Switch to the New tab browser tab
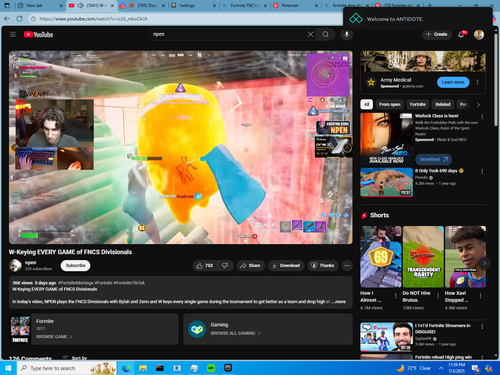The width and height of the screenshot is (500, 375). click(x=39, y=6)
